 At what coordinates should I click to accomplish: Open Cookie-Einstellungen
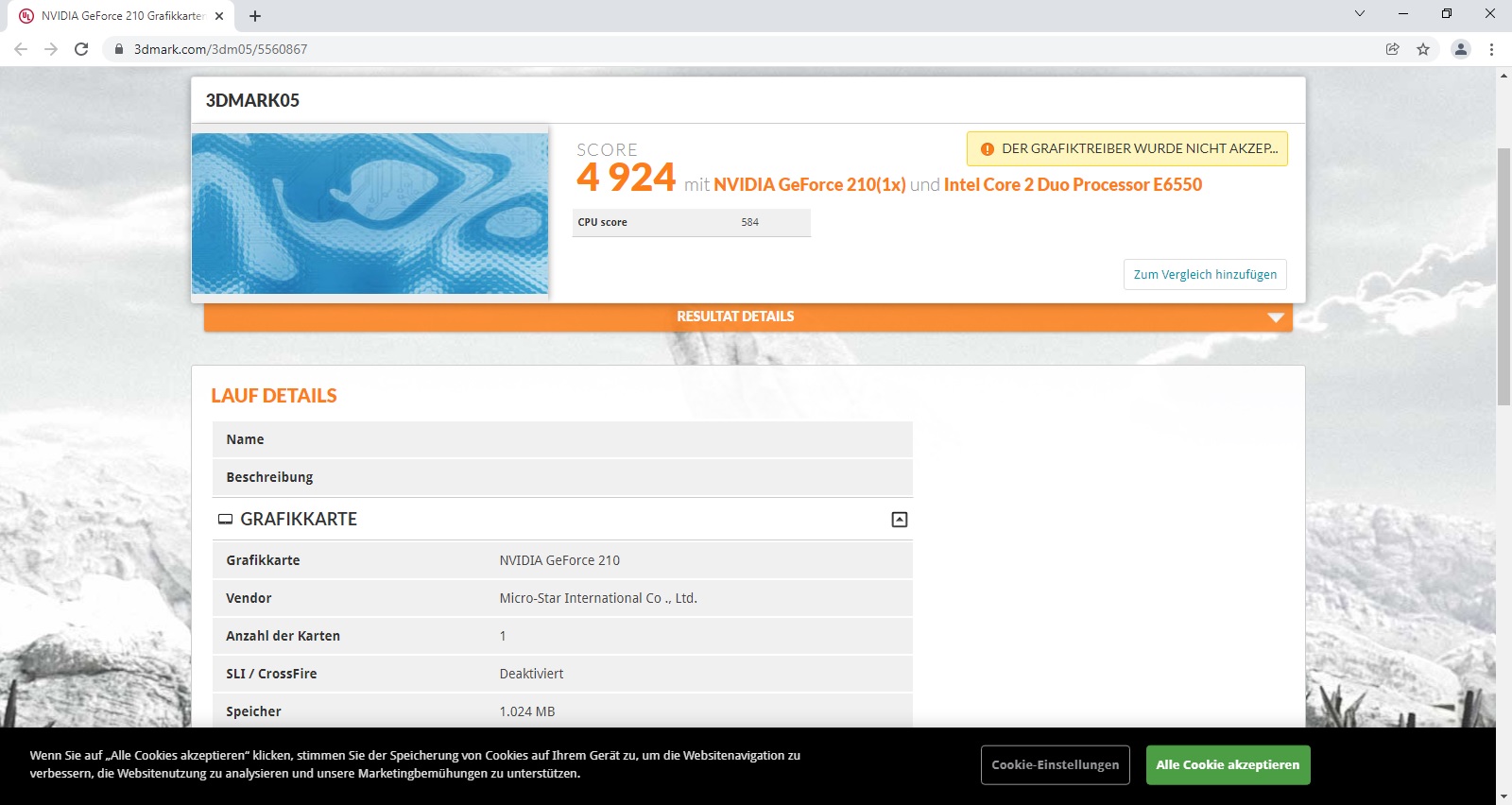click(x=1055, y=765)
